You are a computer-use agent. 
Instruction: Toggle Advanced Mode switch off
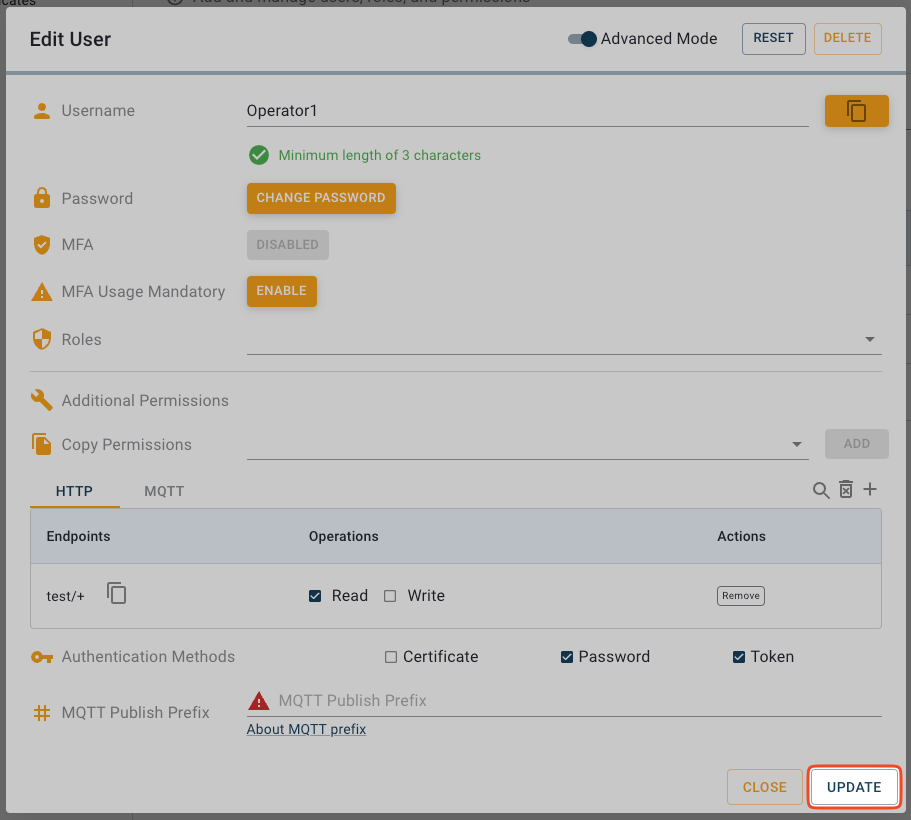(582, 39)
